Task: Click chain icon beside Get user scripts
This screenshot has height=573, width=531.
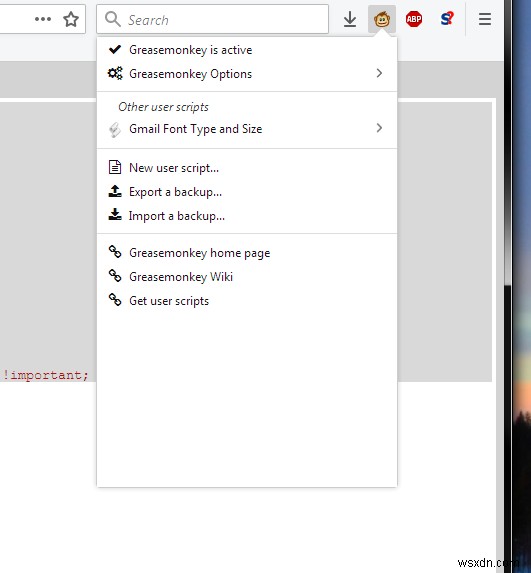Action: 115,300
